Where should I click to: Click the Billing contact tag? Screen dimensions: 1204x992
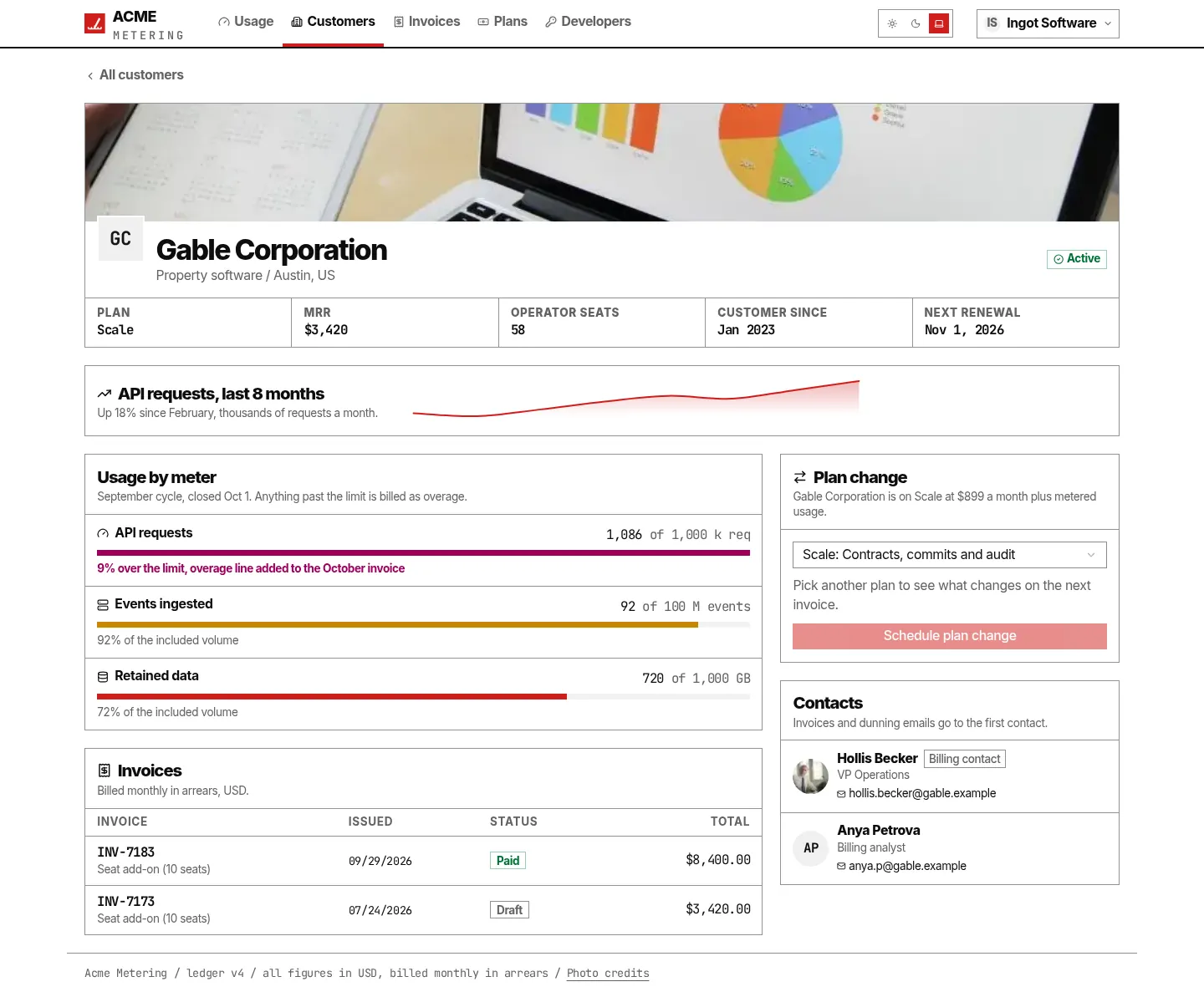pyautogui.click(x=965, y=759)
